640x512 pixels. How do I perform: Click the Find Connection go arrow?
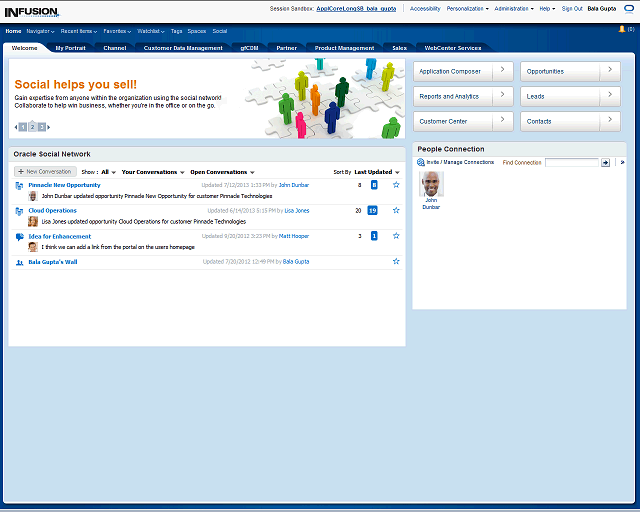click(605, 162)
